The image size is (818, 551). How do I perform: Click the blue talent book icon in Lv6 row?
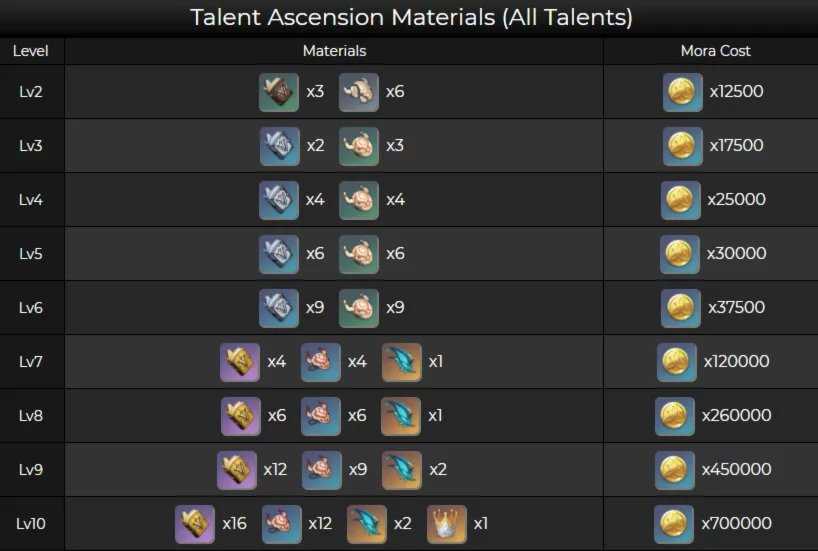pyautogui.click(x=279, y=308)
